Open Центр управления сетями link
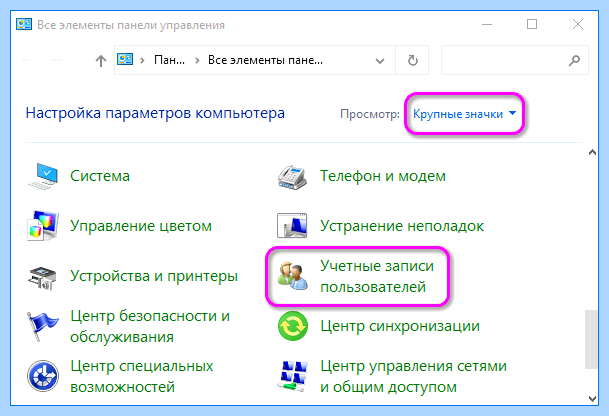 click(x=413, y=376)
